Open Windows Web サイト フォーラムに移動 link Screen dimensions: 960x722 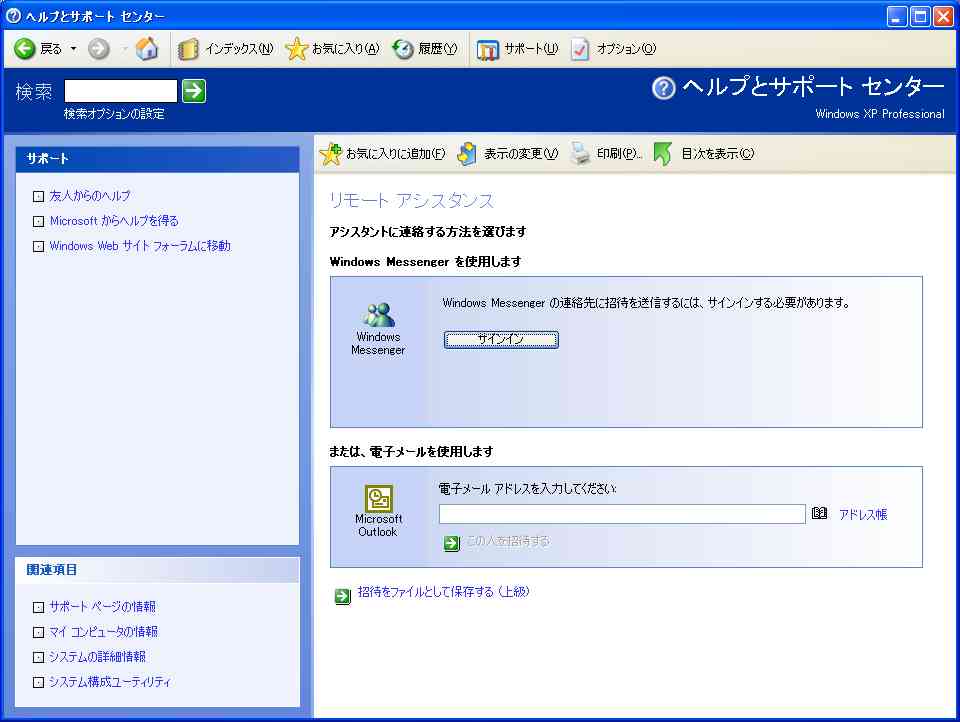coord(140,246)
